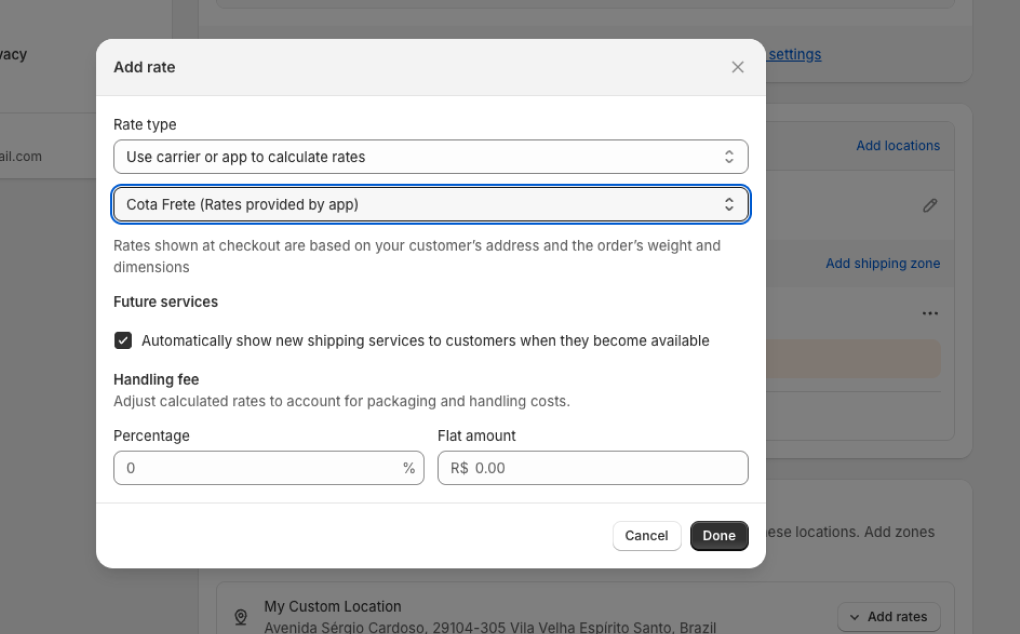
Task: Close the Add rate dialog with X
Action: tap(738, 67)
